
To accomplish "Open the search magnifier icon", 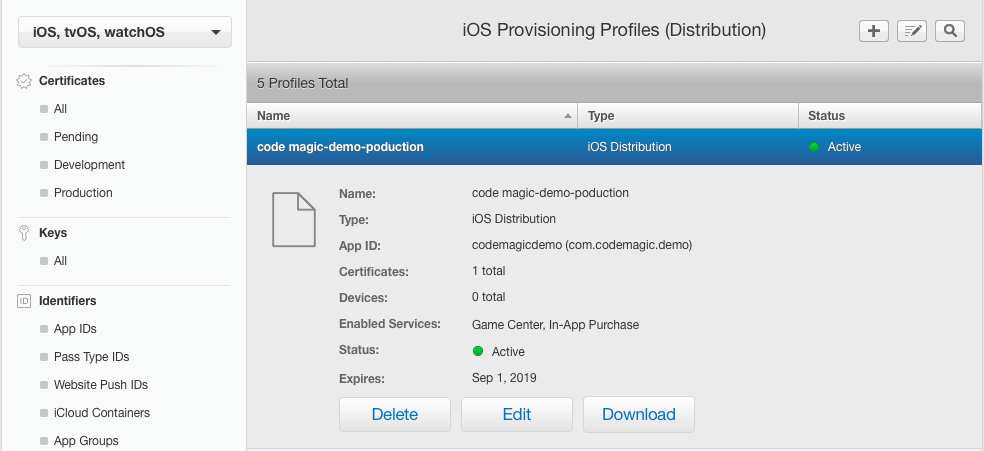I will click(949, 31).
